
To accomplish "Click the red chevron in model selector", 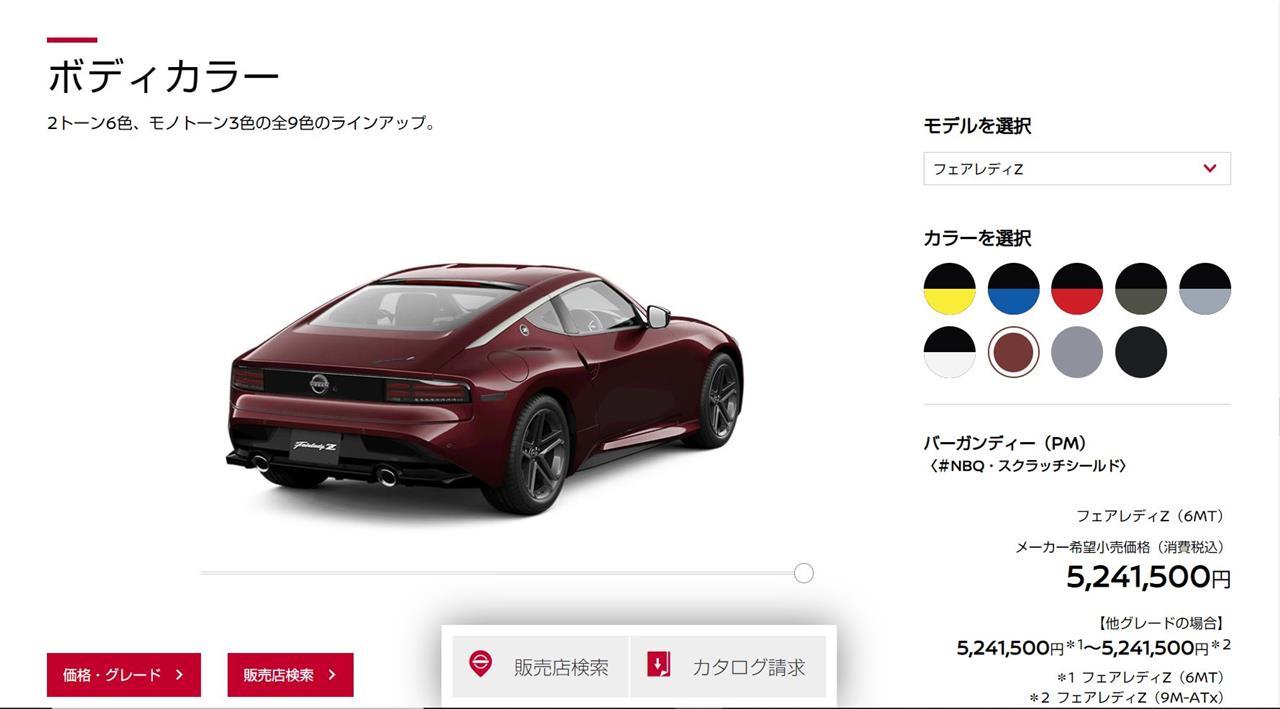I will (x=1210, y=168).
